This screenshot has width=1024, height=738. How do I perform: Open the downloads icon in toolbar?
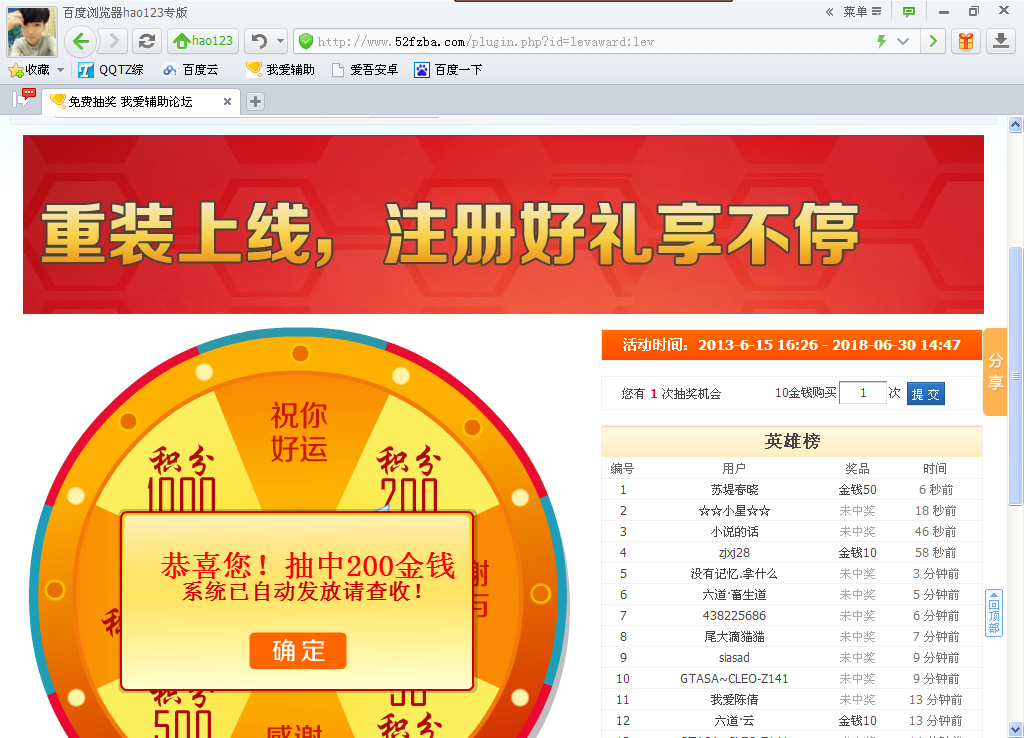coord(1000,42)
